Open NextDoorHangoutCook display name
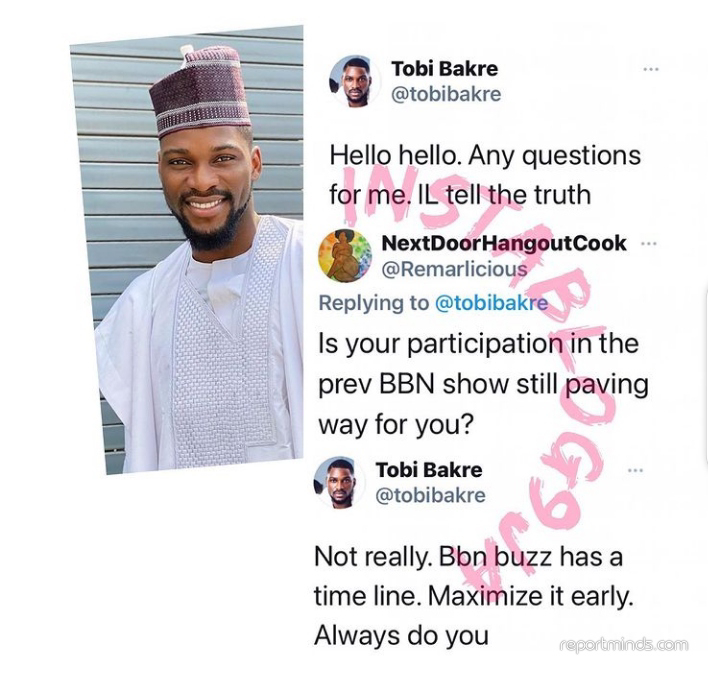 (504, 243)
